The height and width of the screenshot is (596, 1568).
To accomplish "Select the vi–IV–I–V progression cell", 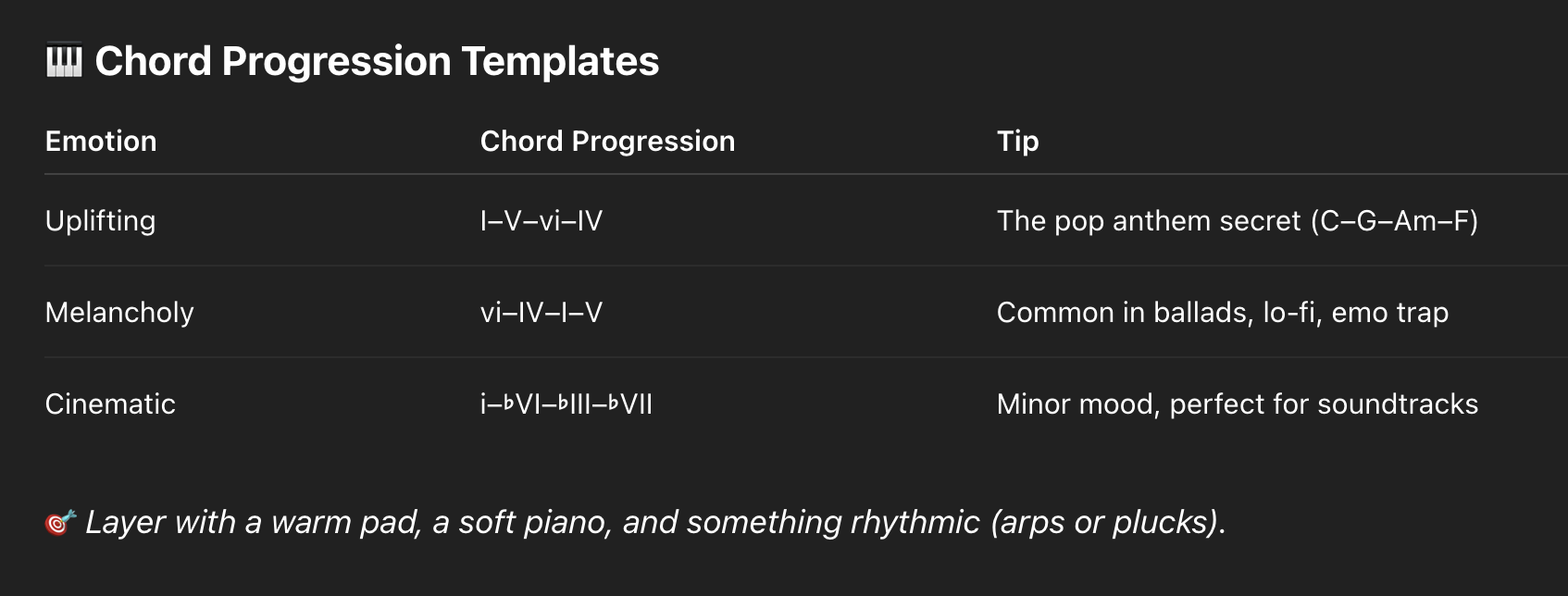I will tap(541, 313).
